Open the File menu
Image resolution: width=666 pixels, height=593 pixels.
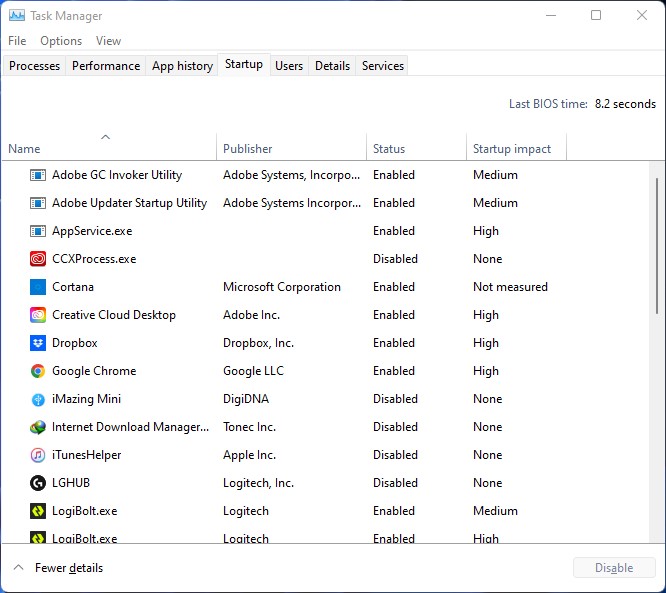tap(17, 41)
